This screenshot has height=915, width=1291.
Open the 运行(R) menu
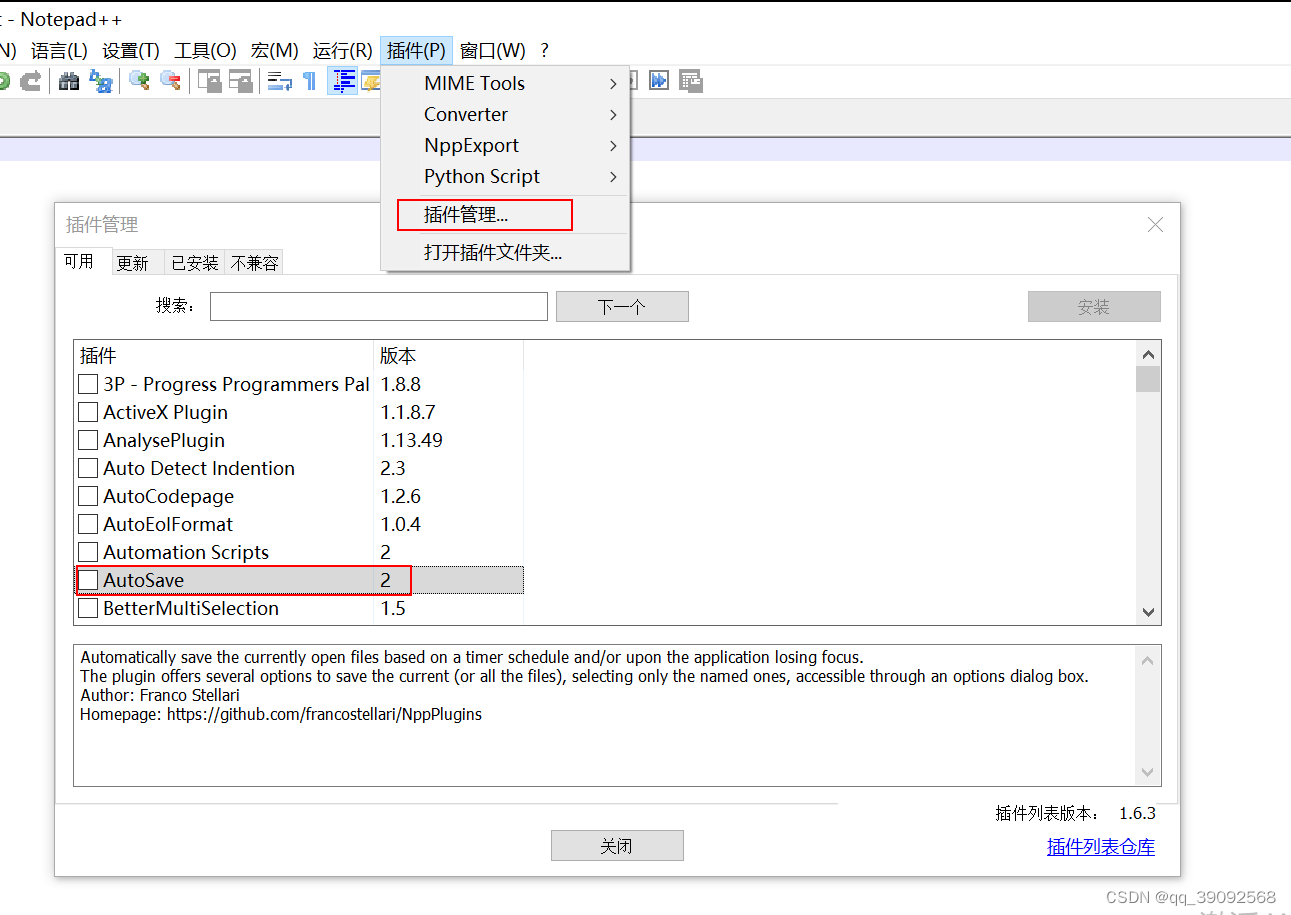[343, 50]
